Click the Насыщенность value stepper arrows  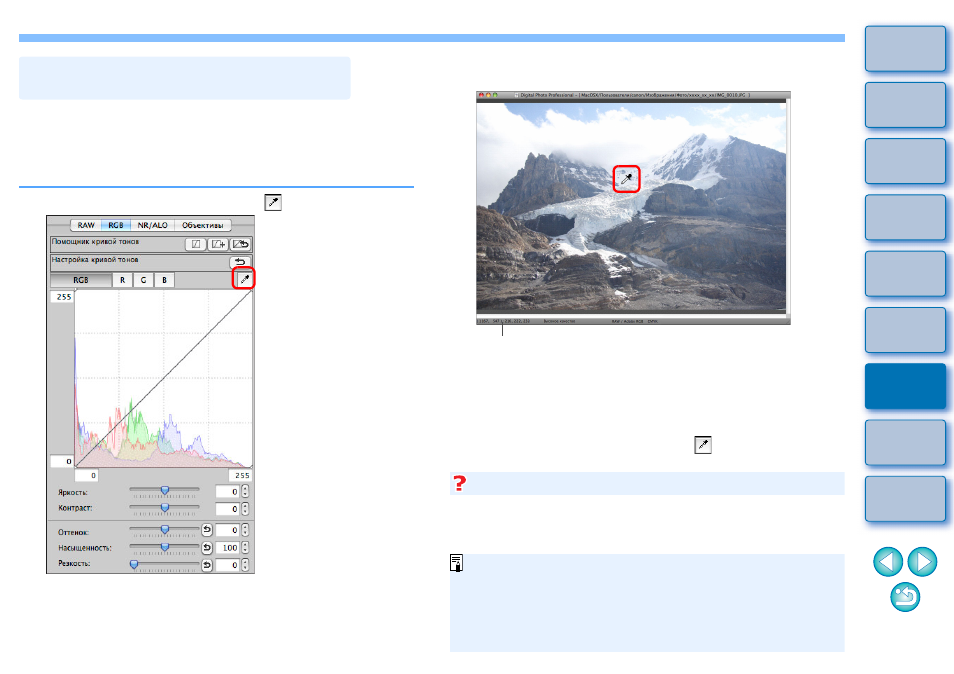click(245, 547)
